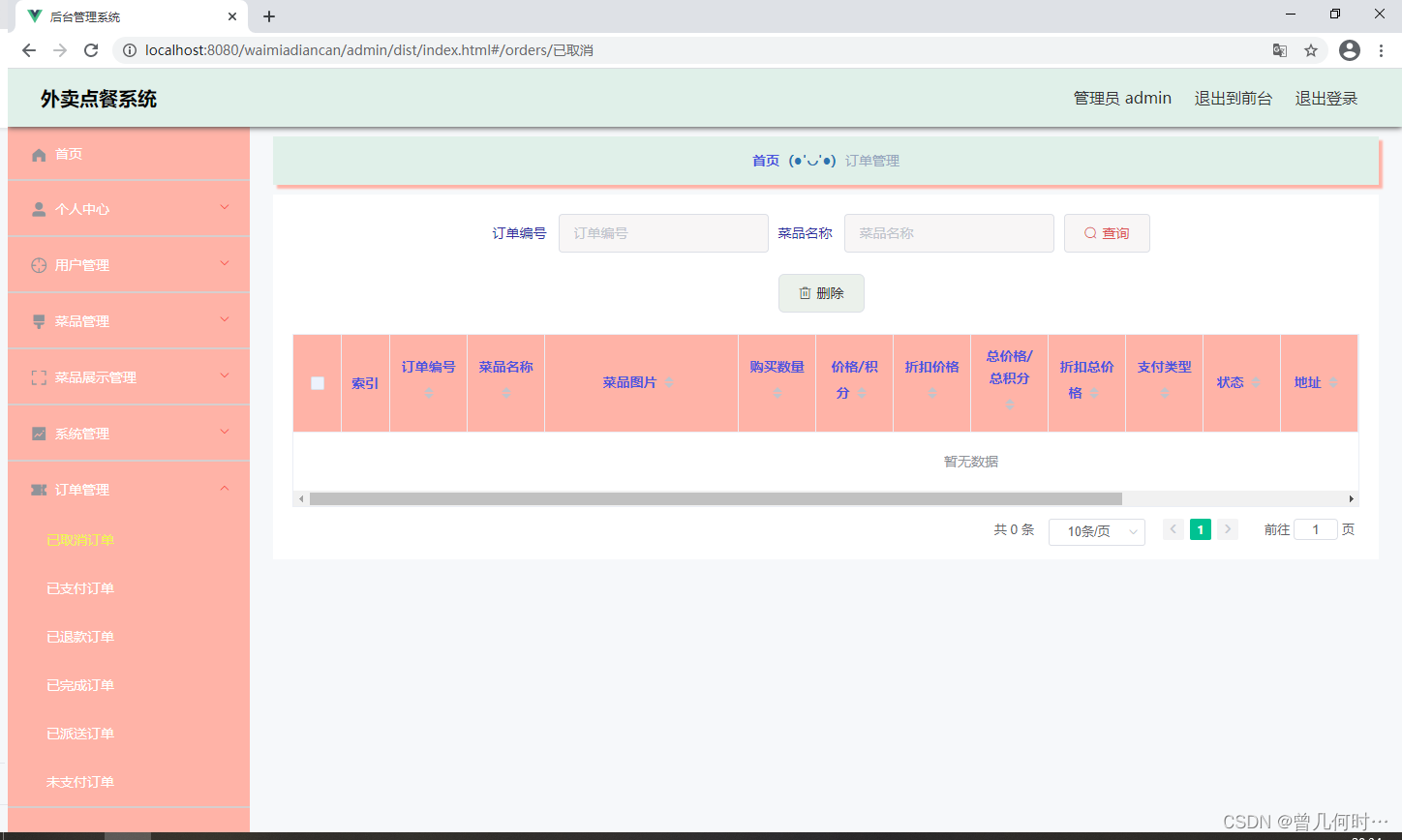Click the browser address bar URL
Viewport: 1402px width, 840px height.
pyautogui.click(x=369, y=50)
